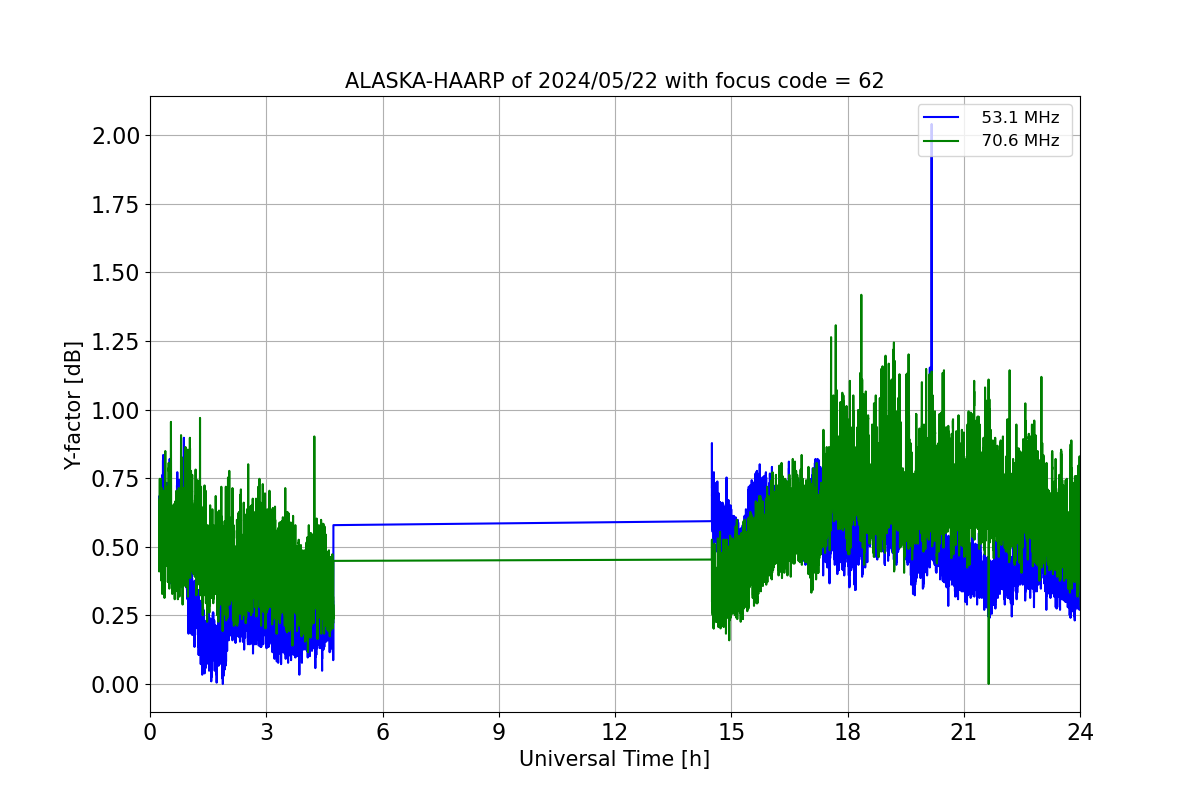Image resolution: width=1200 pixels, height=800 pixels.
Task: Click the green dip to zero near 21.6 h
Action: click(x=988, y=682)
